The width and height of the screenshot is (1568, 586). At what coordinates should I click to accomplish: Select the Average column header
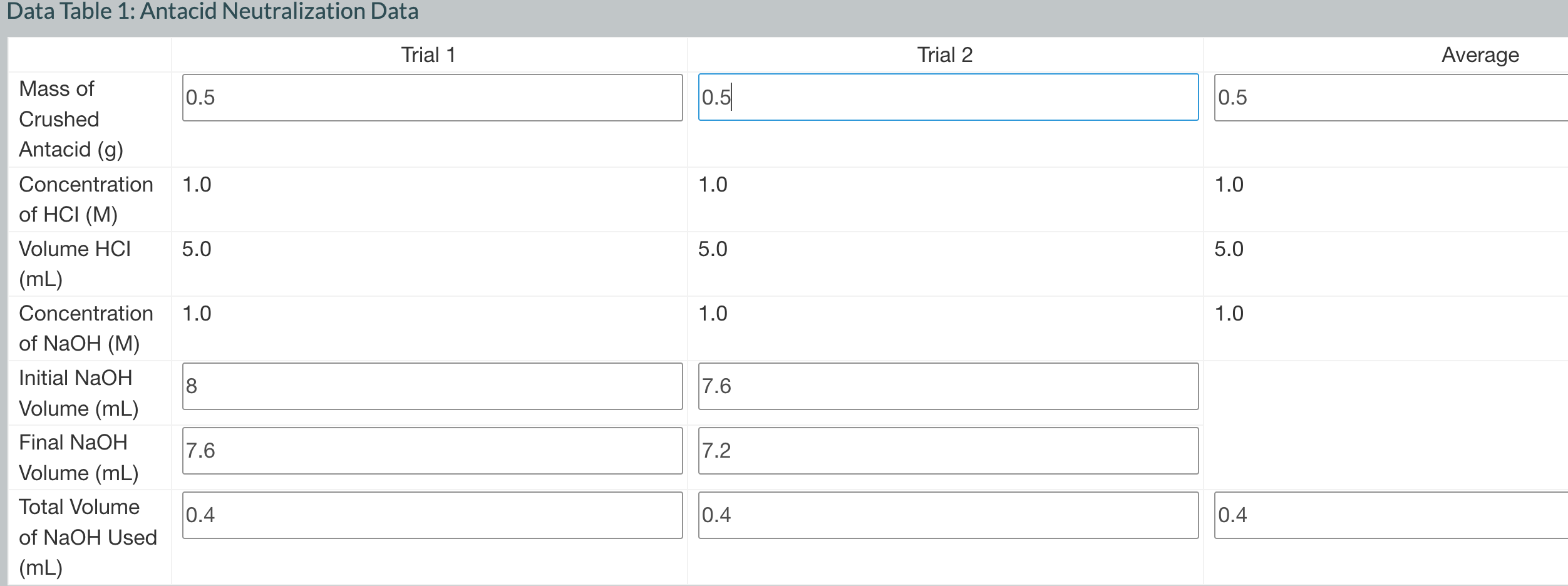[1482, 54]
